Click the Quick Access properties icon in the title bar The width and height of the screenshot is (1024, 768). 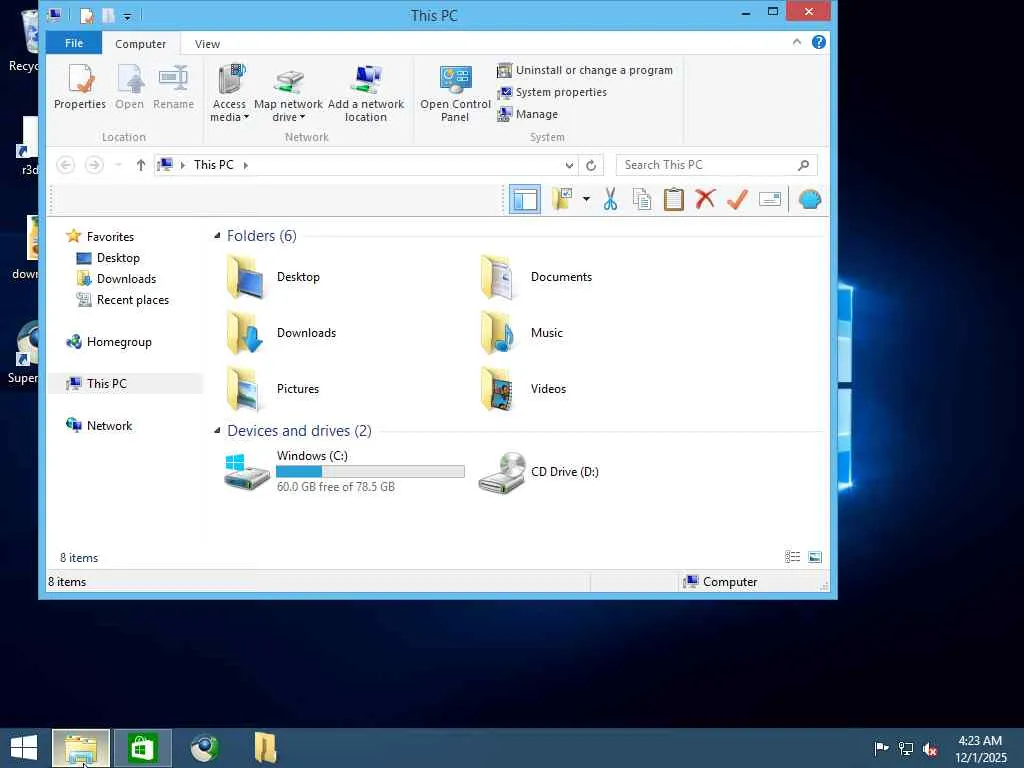(86, 15)
